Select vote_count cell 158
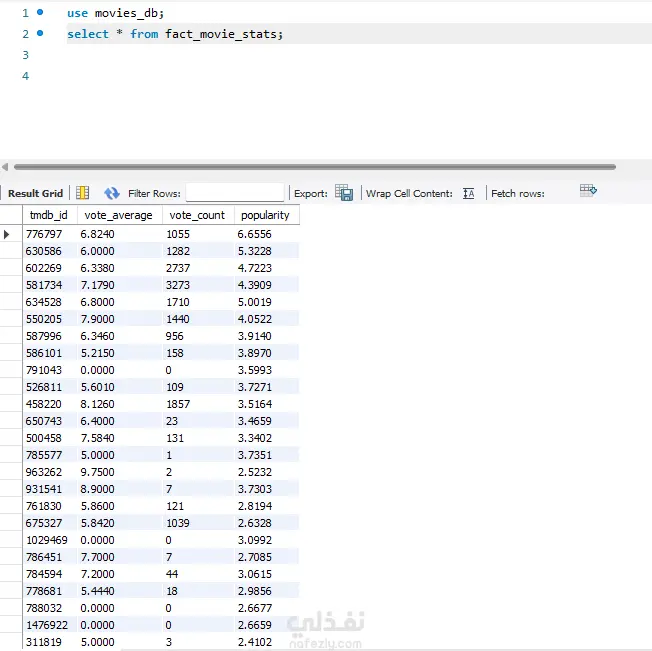 198,353
